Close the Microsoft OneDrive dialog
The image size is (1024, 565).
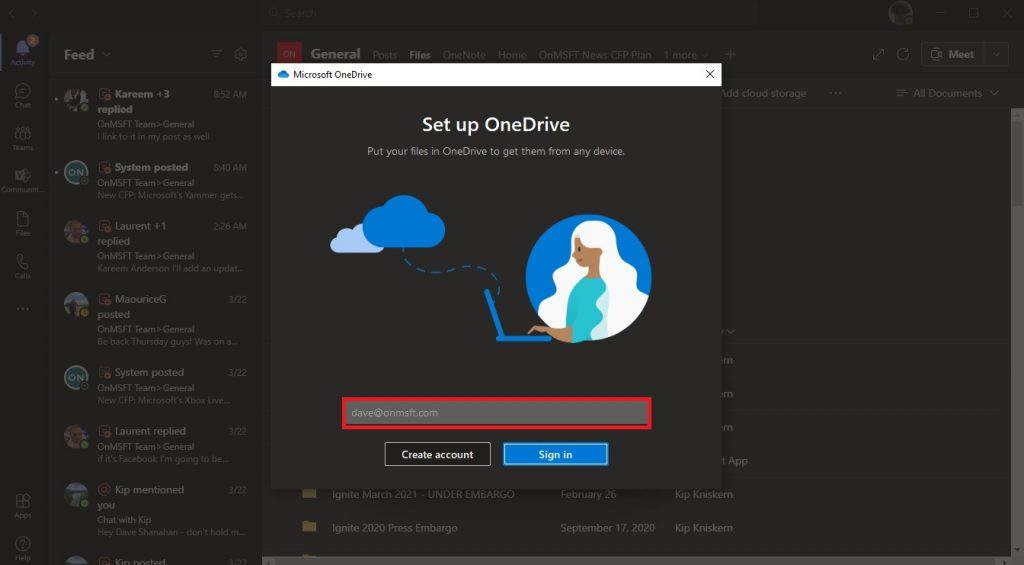(710, 74)
